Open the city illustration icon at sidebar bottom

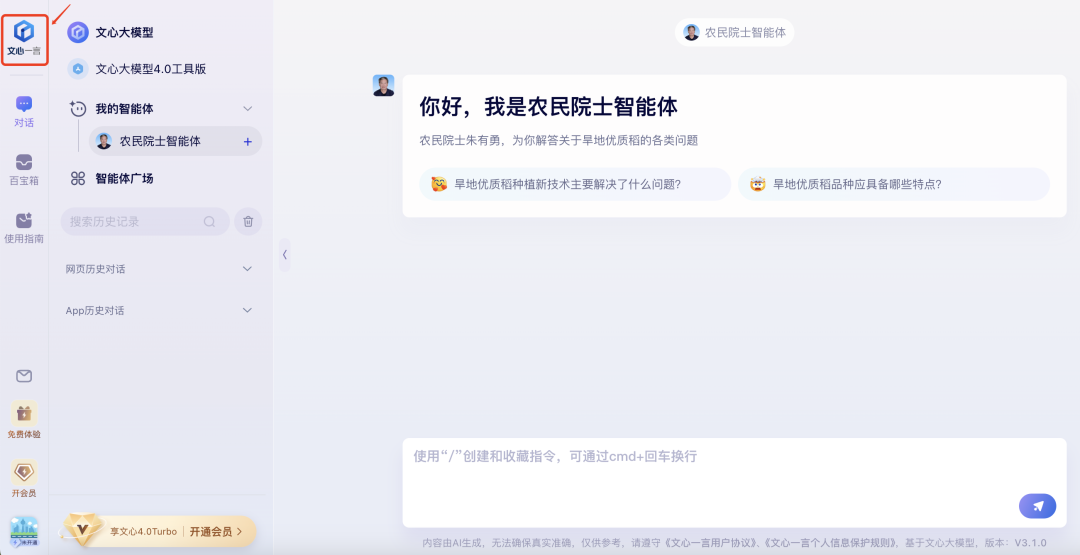(24, 532)
